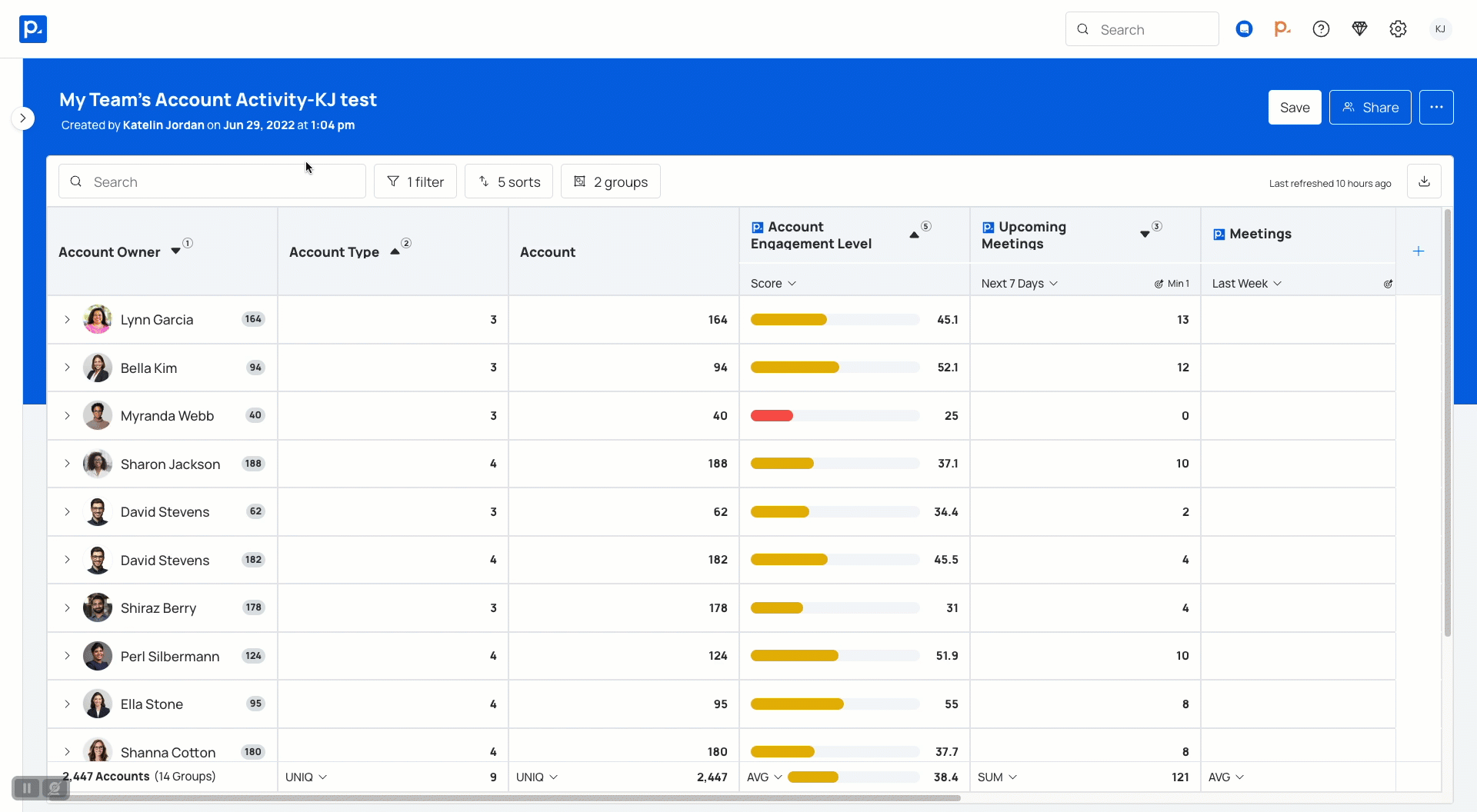Open the 5 sorts menu
Viewport: 1477px width, 812px height.
pos(508,182)
